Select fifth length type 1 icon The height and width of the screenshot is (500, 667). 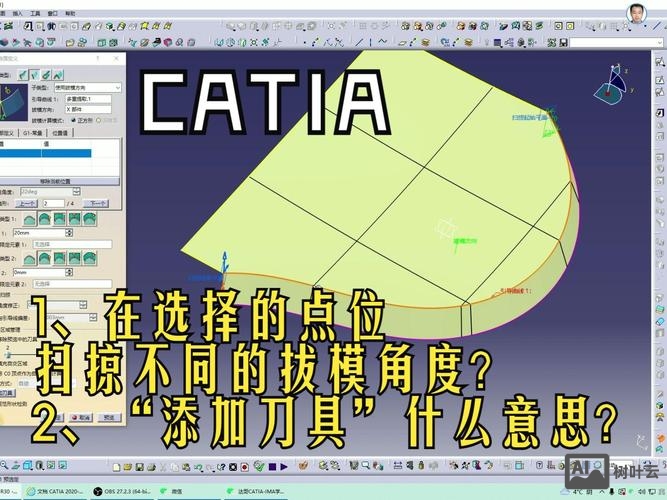[89, 220]
